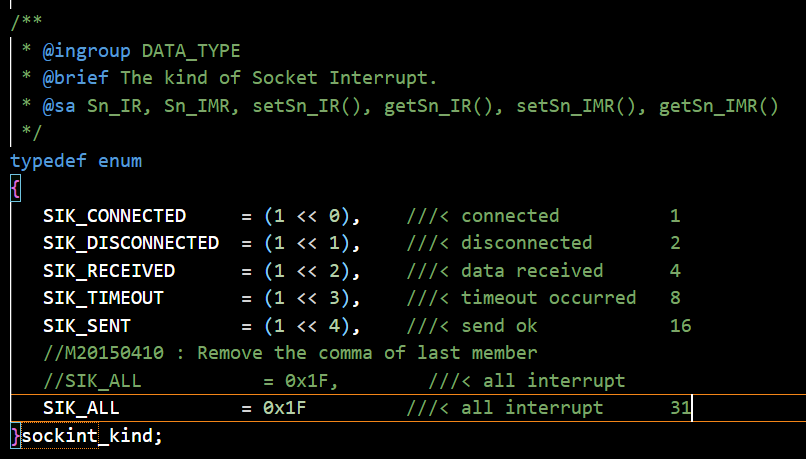Click setSn_IMR() in the @sa comment
806x459 pixels.
pyautogui.click(x=575, y=106)
